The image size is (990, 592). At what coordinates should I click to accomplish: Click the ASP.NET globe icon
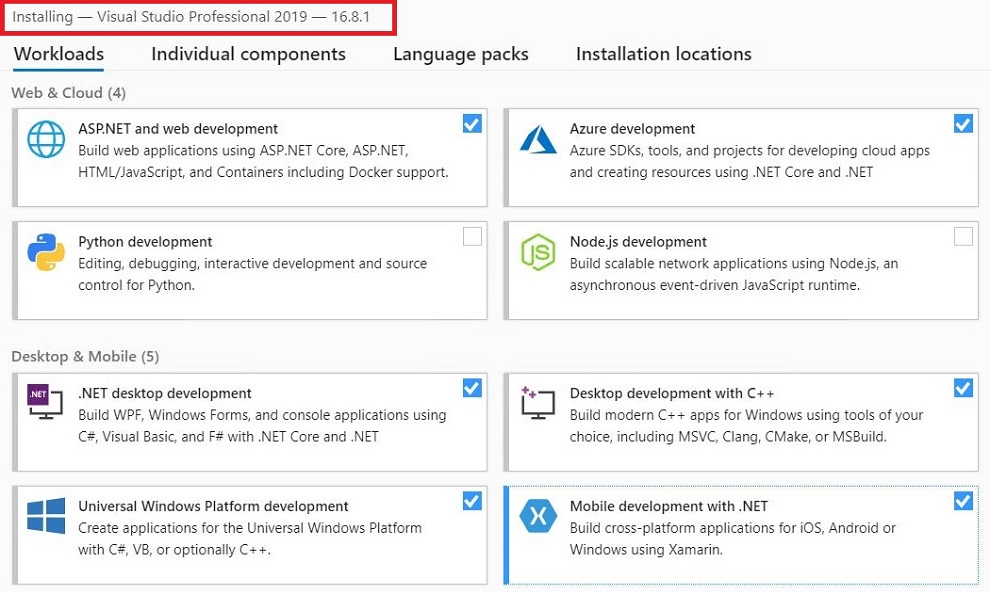coord(46,139)
